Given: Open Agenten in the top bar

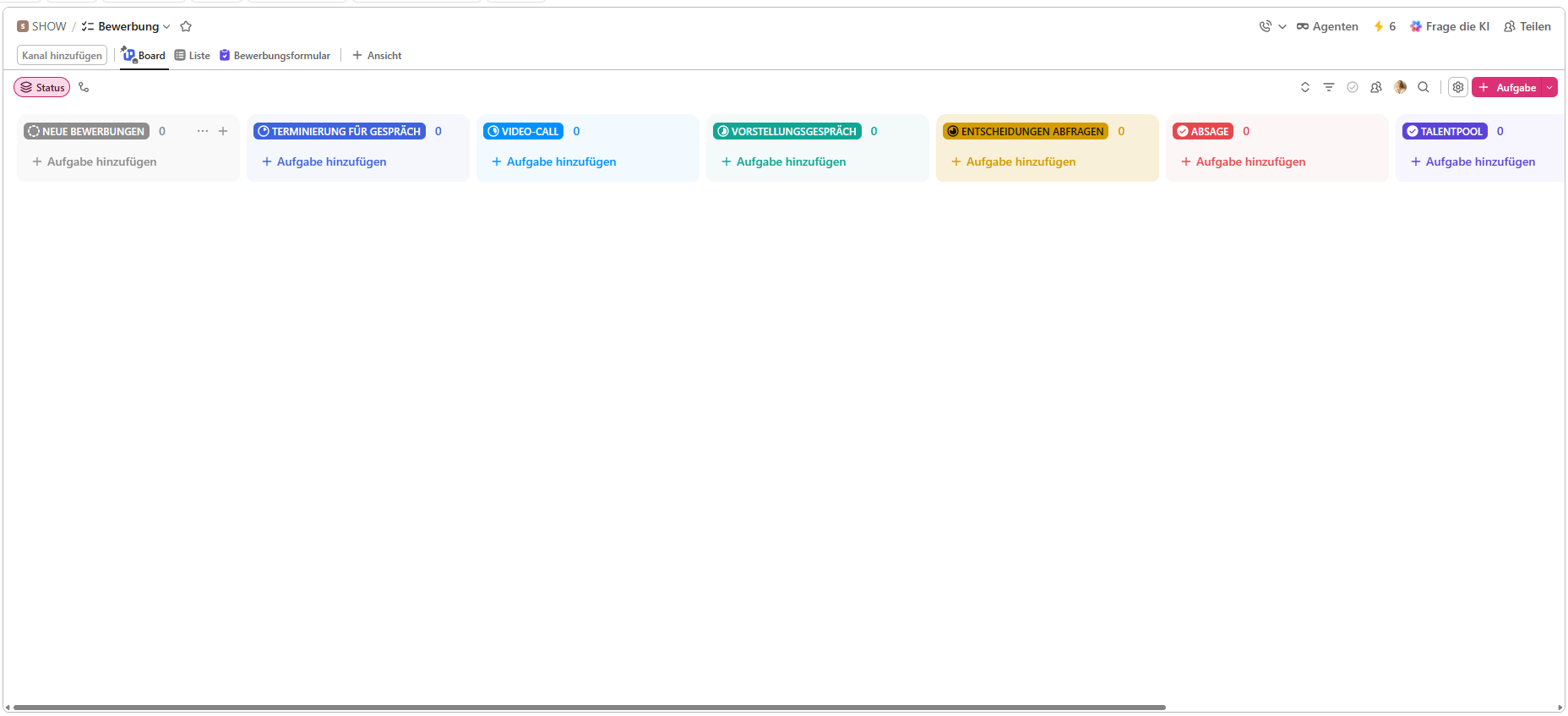Looking at the screenshot, I should 1327,26.
